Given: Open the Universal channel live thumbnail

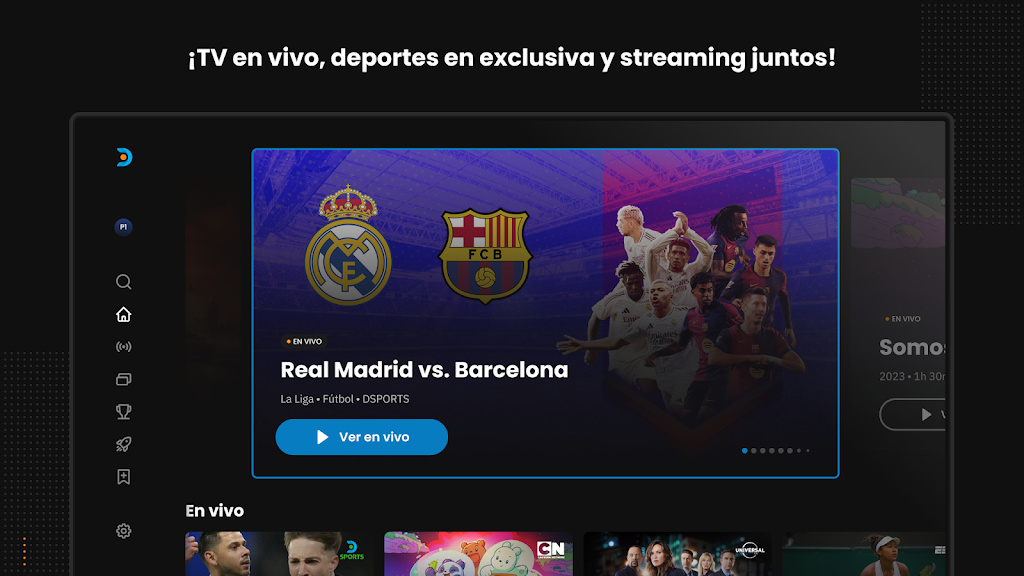Looking at the screenshot, I should (x=678, y=554).
